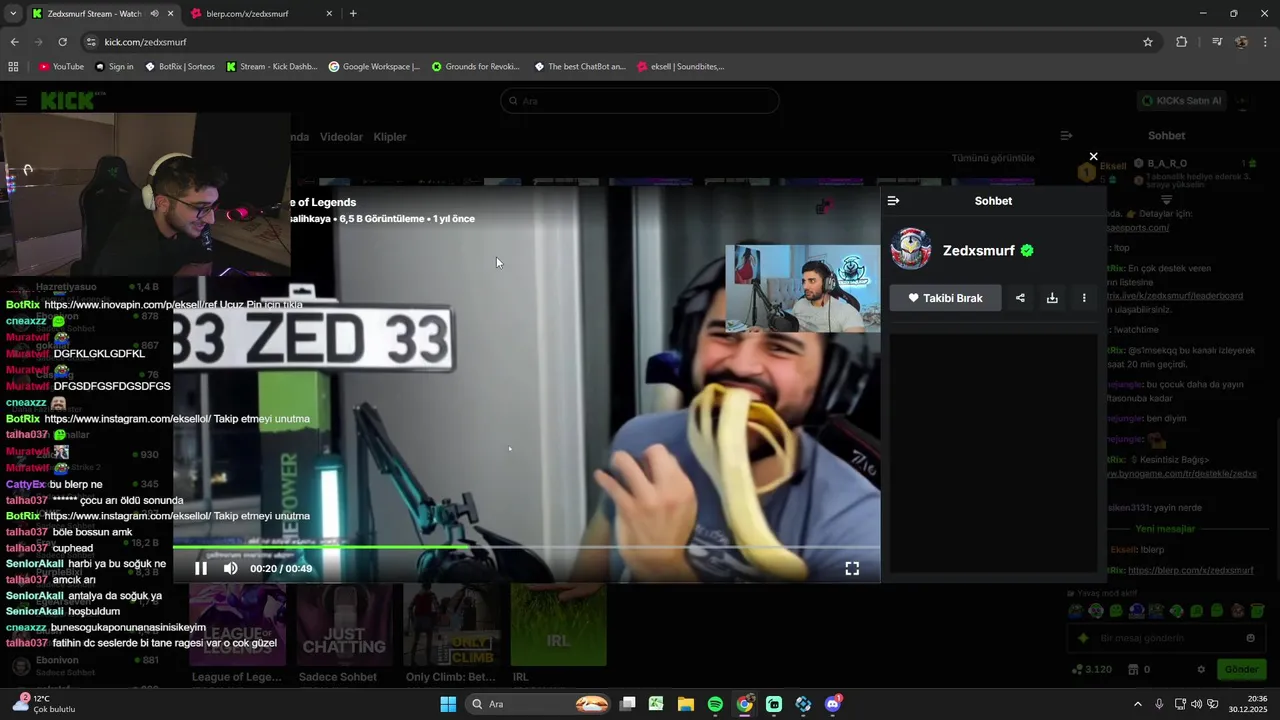Open The best ChatBot bookmark
Image resolution: width=1280 pixels, height=720 pixels.
pyautogui.click(x=580, y=67)
